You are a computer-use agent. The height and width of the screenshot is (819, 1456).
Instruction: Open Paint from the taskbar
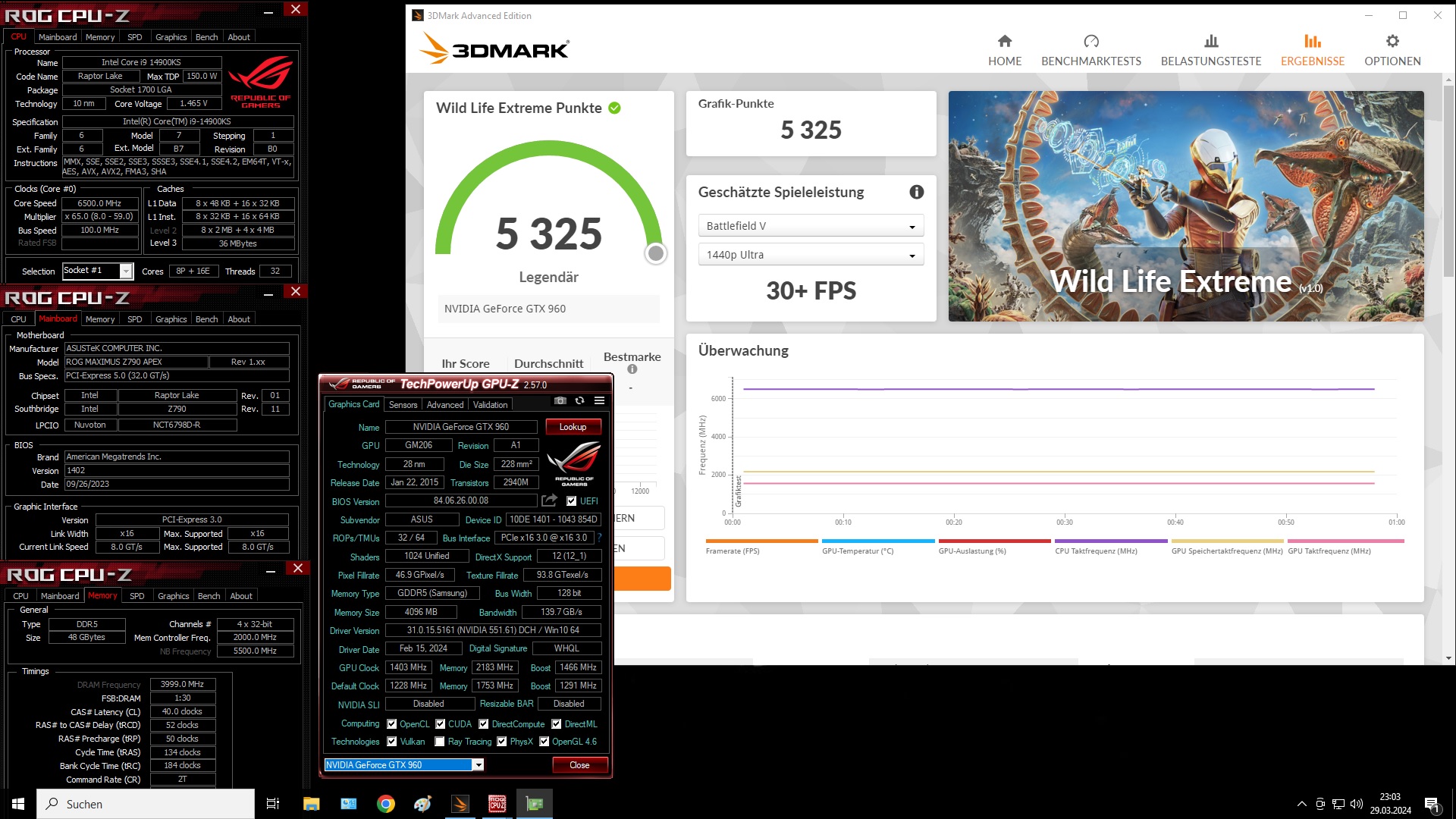(x=422, y=804)
